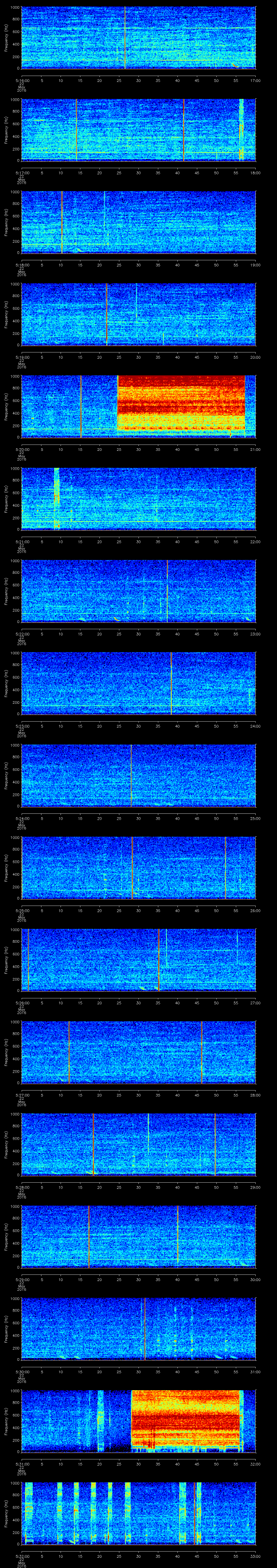Click the 5:17:00 start time label

tap(22, 173)
